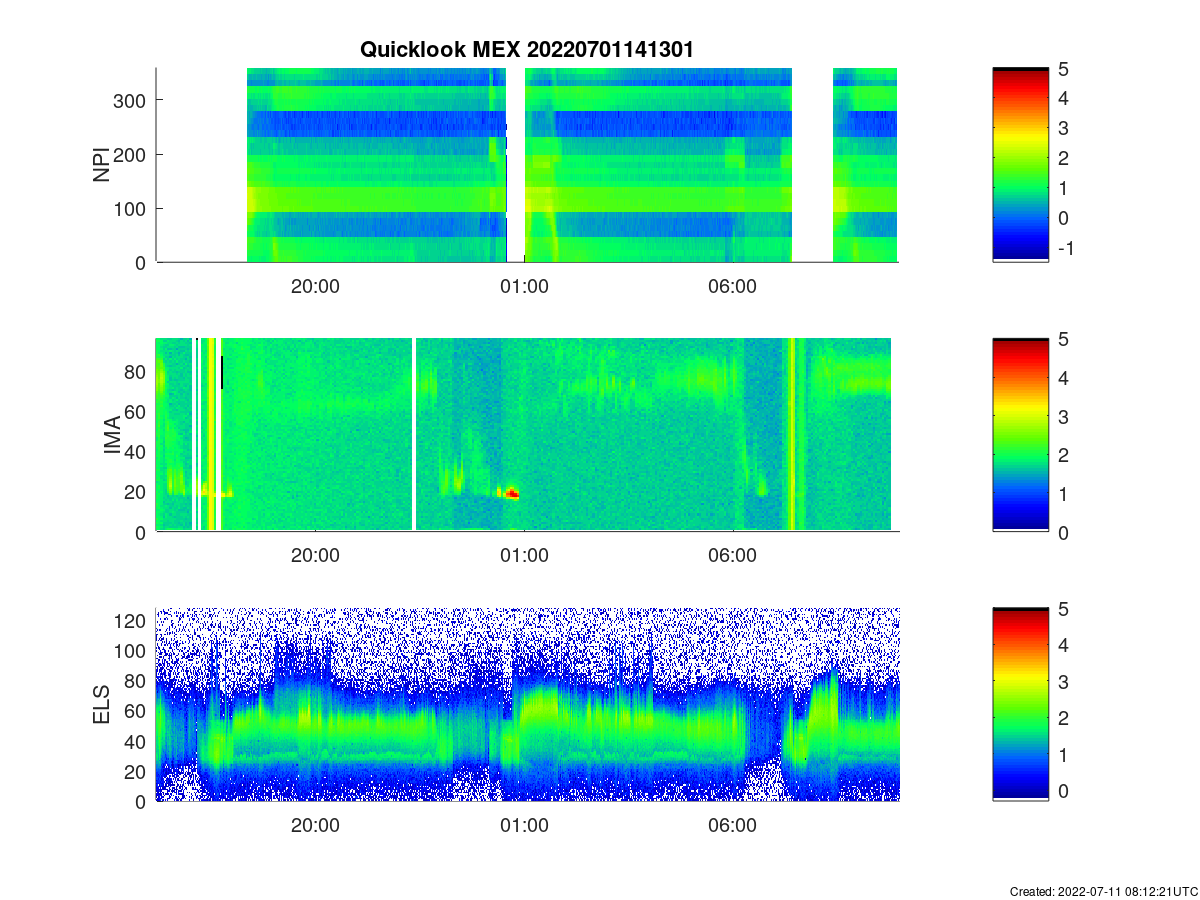The width and height of the screenshot is (1200, 900).
Task: Click the NPI spectrogram colorbar
Action: pos(1021,165)
